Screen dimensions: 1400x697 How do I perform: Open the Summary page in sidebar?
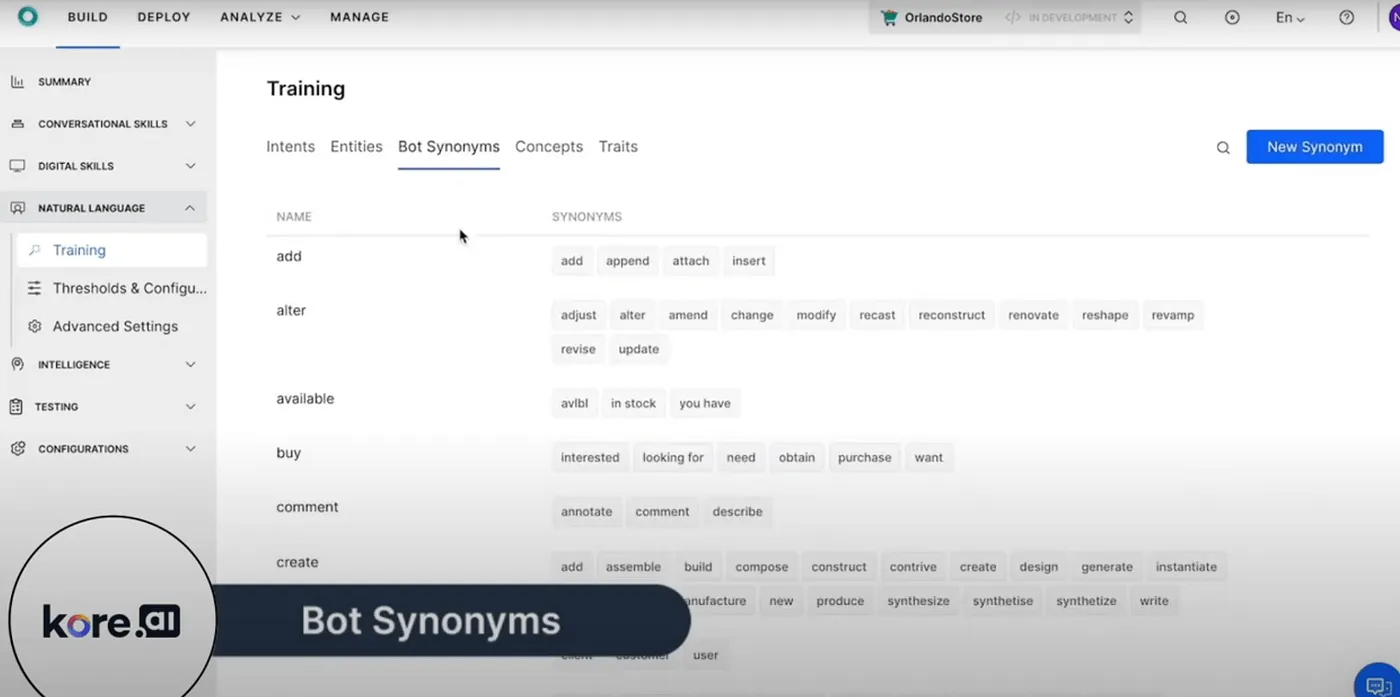(x=64, y=82)
